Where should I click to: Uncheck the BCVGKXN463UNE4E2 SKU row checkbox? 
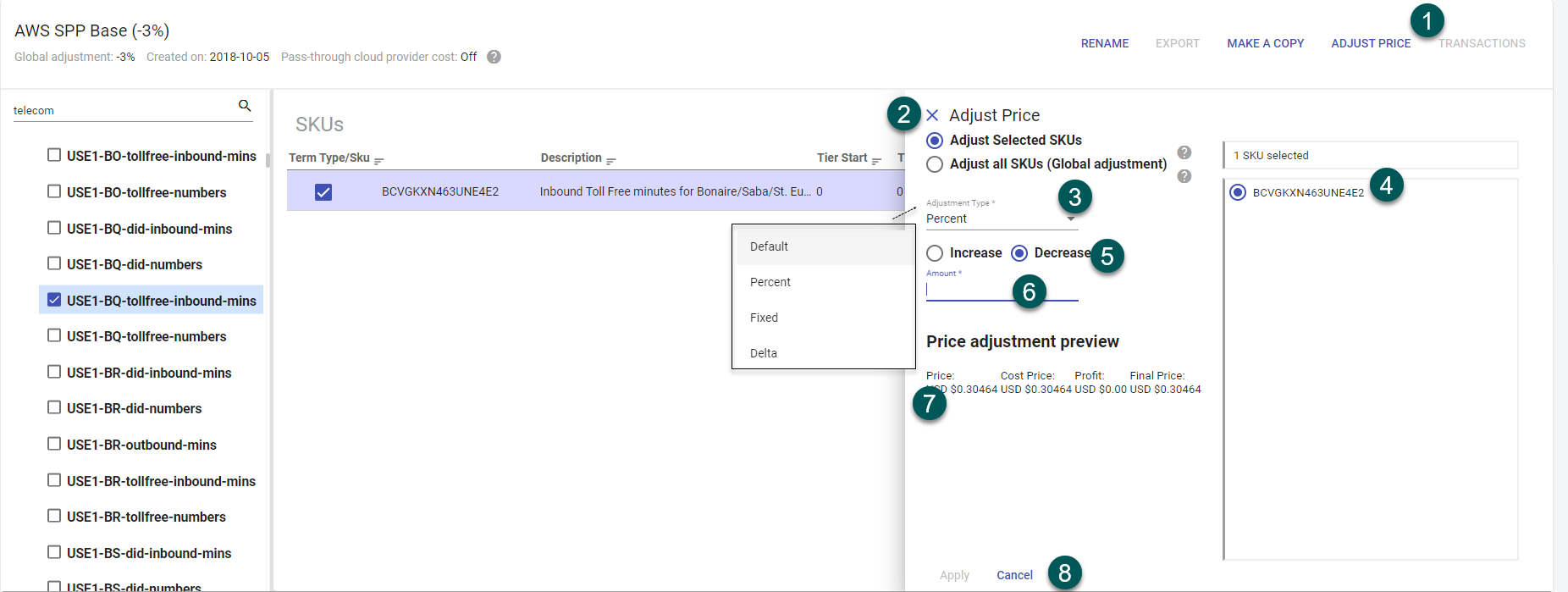(x=323, y=192)
